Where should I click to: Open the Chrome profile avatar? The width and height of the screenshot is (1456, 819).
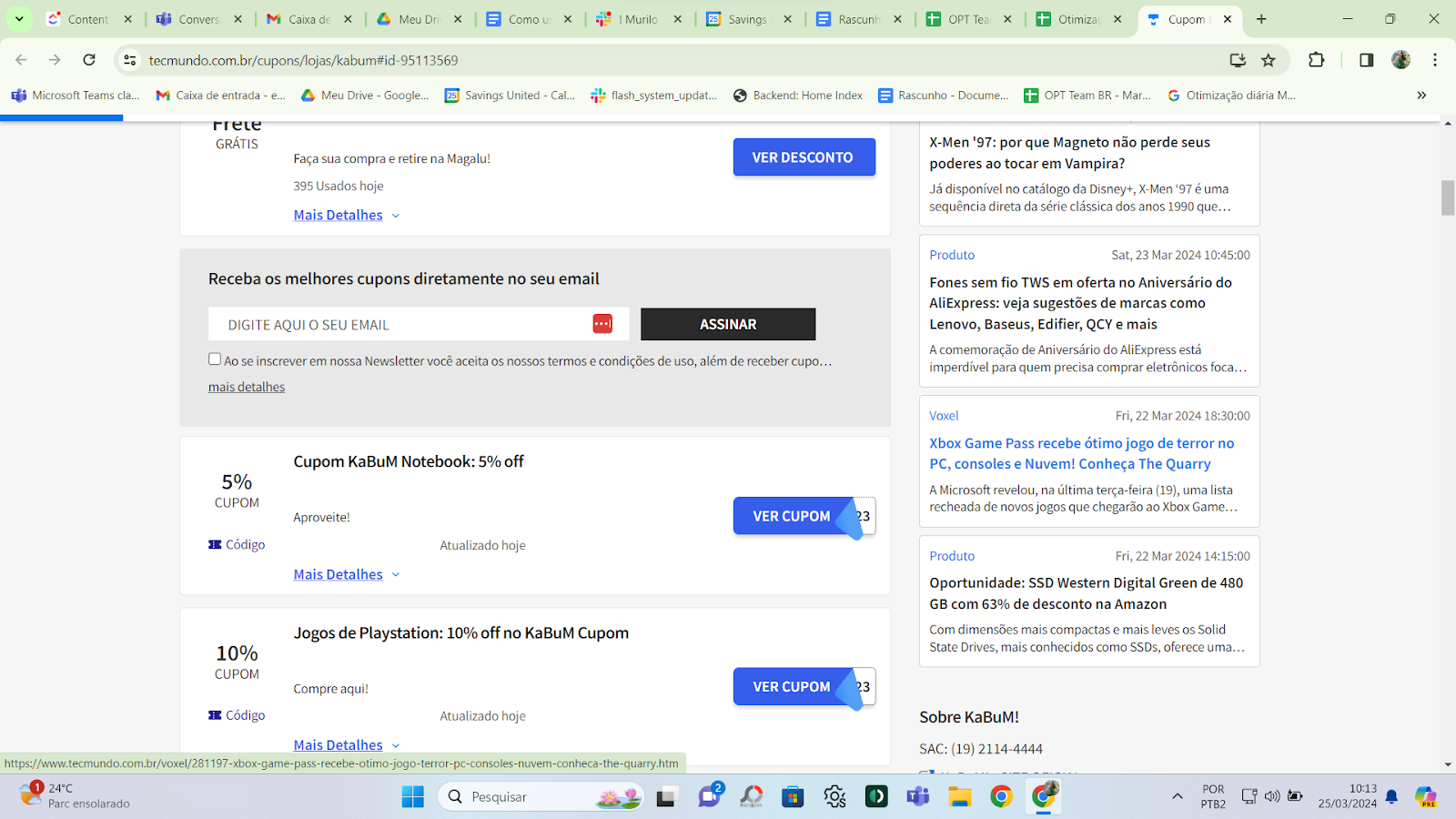1400,60
